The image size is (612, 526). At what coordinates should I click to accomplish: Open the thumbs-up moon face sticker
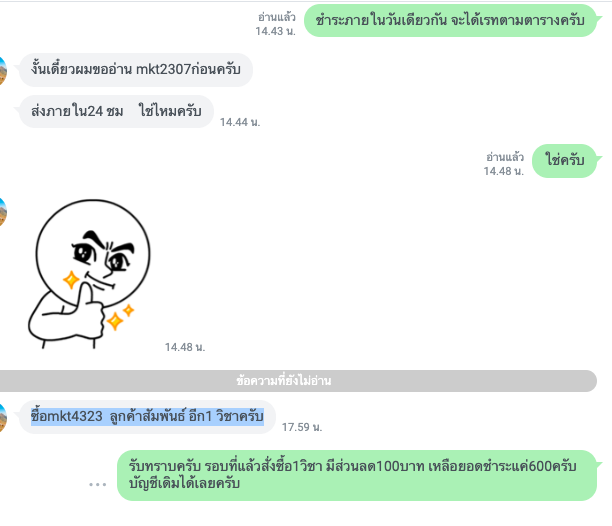pos(89,274)
